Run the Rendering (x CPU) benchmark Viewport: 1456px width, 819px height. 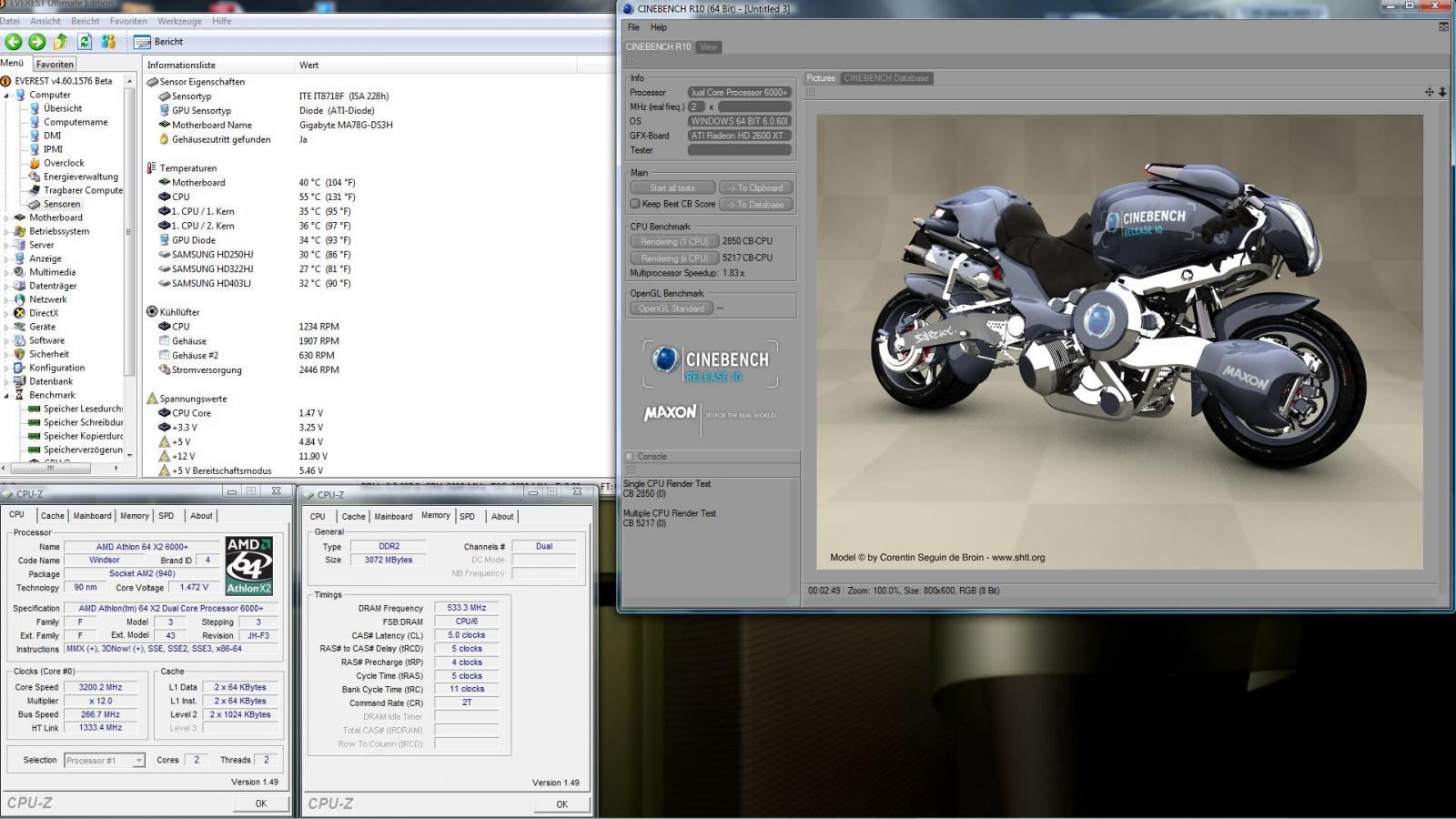[673, 258]
